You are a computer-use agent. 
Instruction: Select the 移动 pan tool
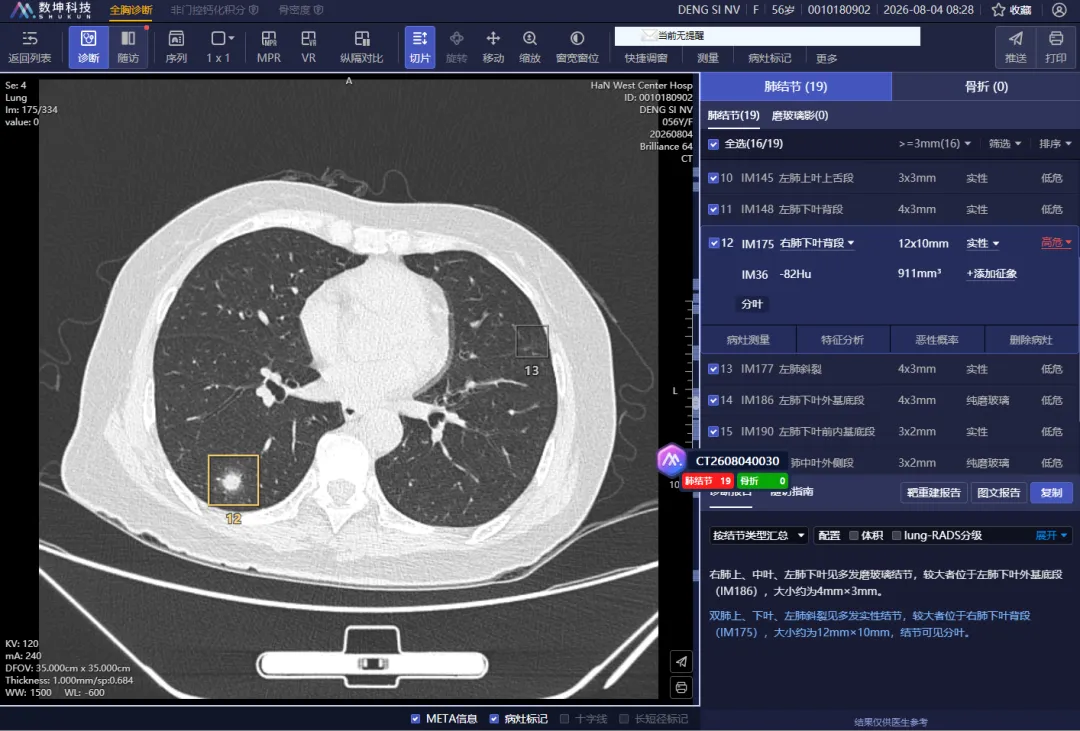coord(493,47)
